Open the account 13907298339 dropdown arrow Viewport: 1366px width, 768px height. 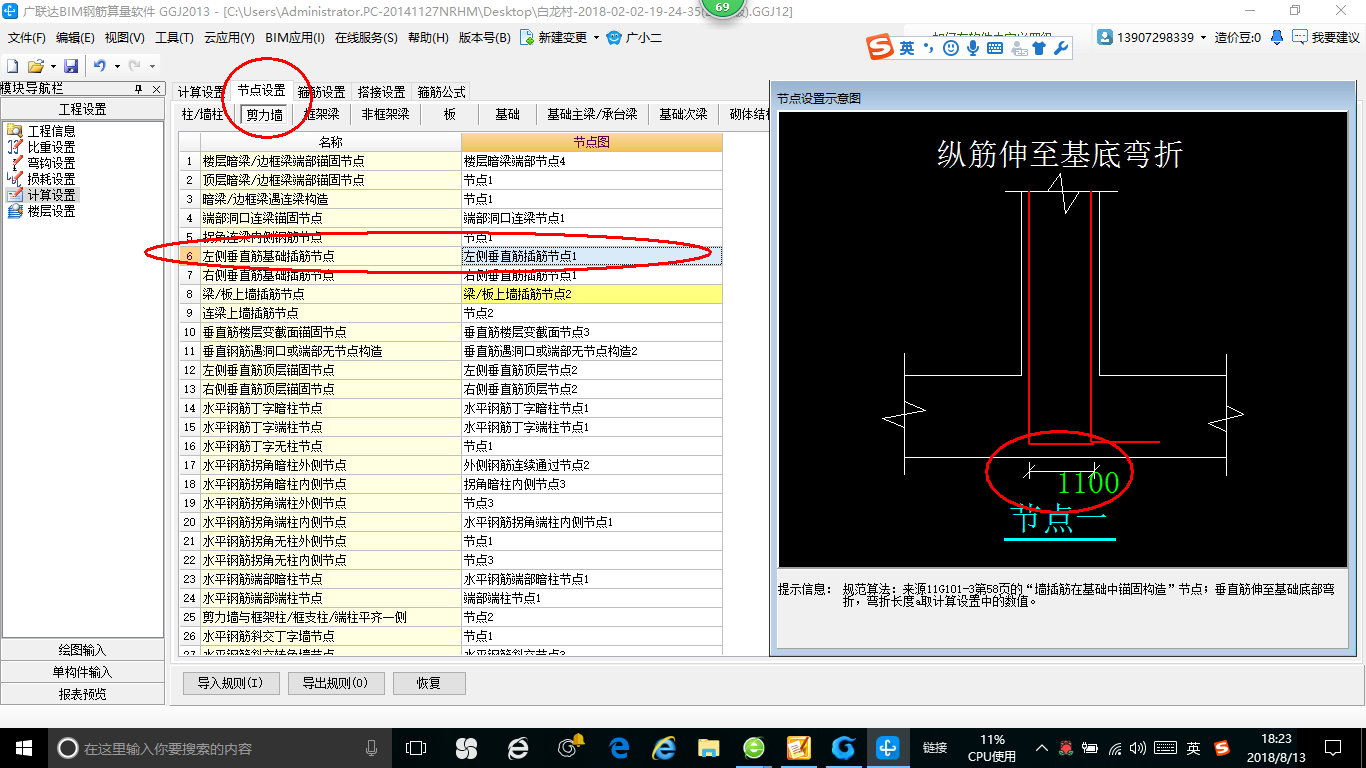(x=1203, y=38)
